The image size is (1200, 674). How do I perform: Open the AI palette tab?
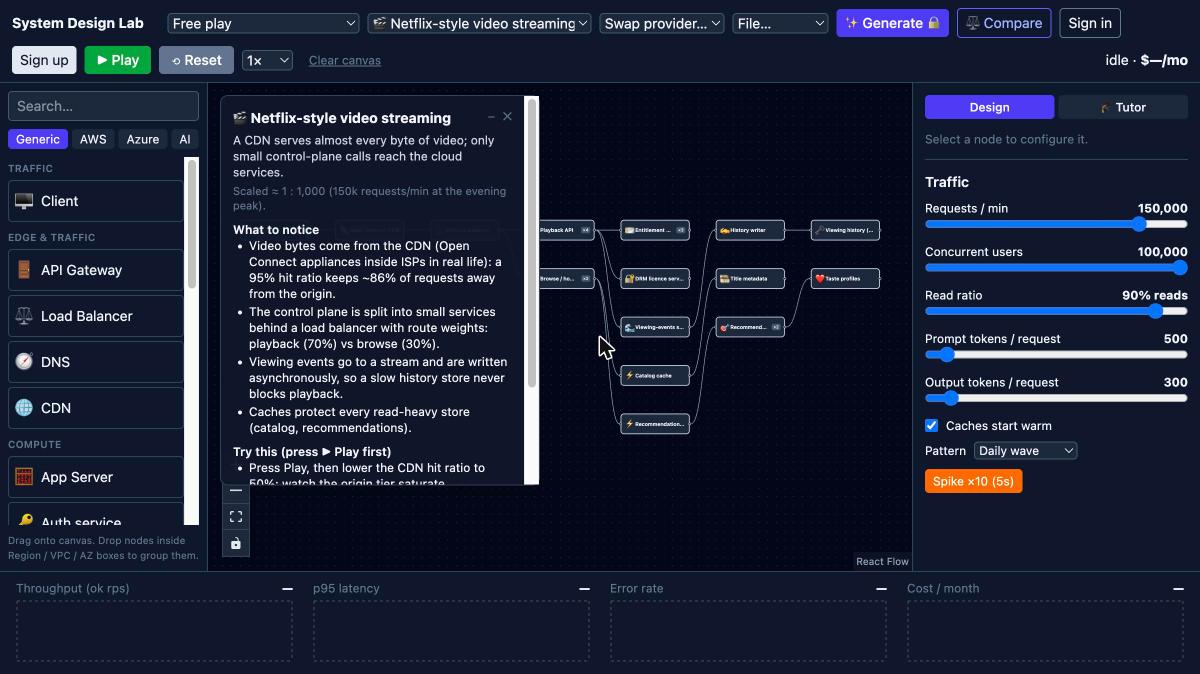pos(185,139)
